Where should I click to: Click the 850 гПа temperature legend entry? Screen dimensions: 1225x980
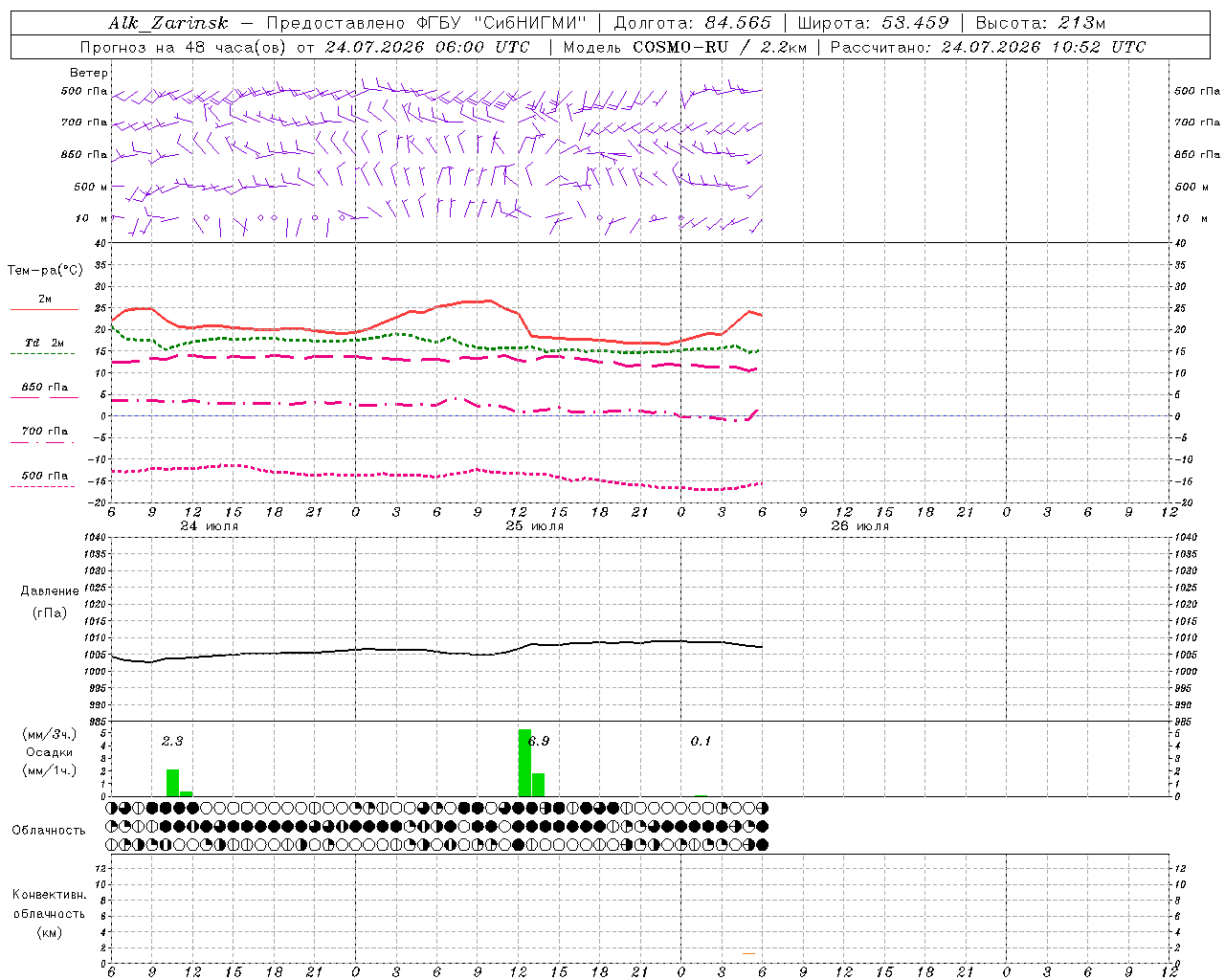[x=44, y=391]
